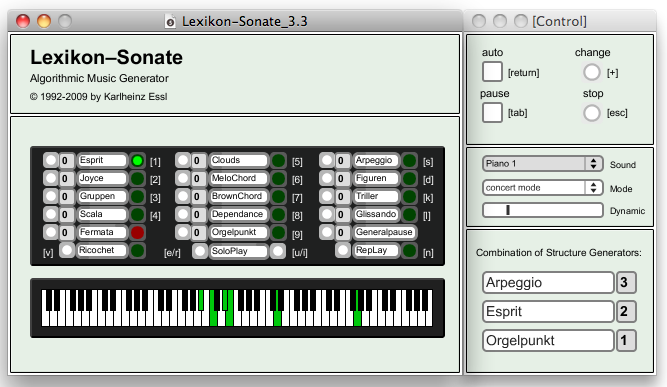This screenshot has width=667, height=387.
Task: Close the Lexikon-Sonate_3.3 window
Action: pyautogui.click(x=23, y=21)
